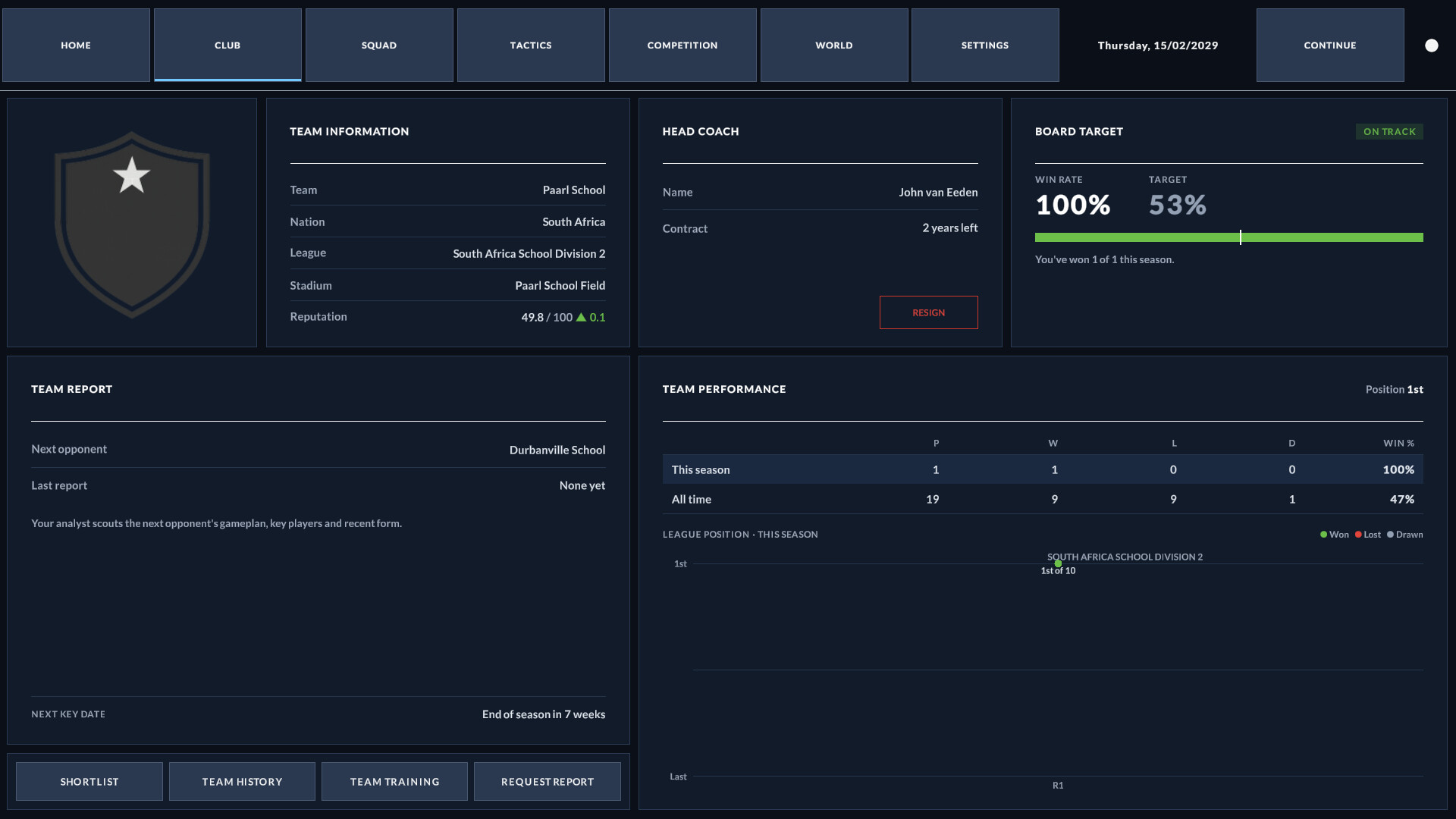Click the Lost legend entry
1456x819 pixels.
point(1368,535)
